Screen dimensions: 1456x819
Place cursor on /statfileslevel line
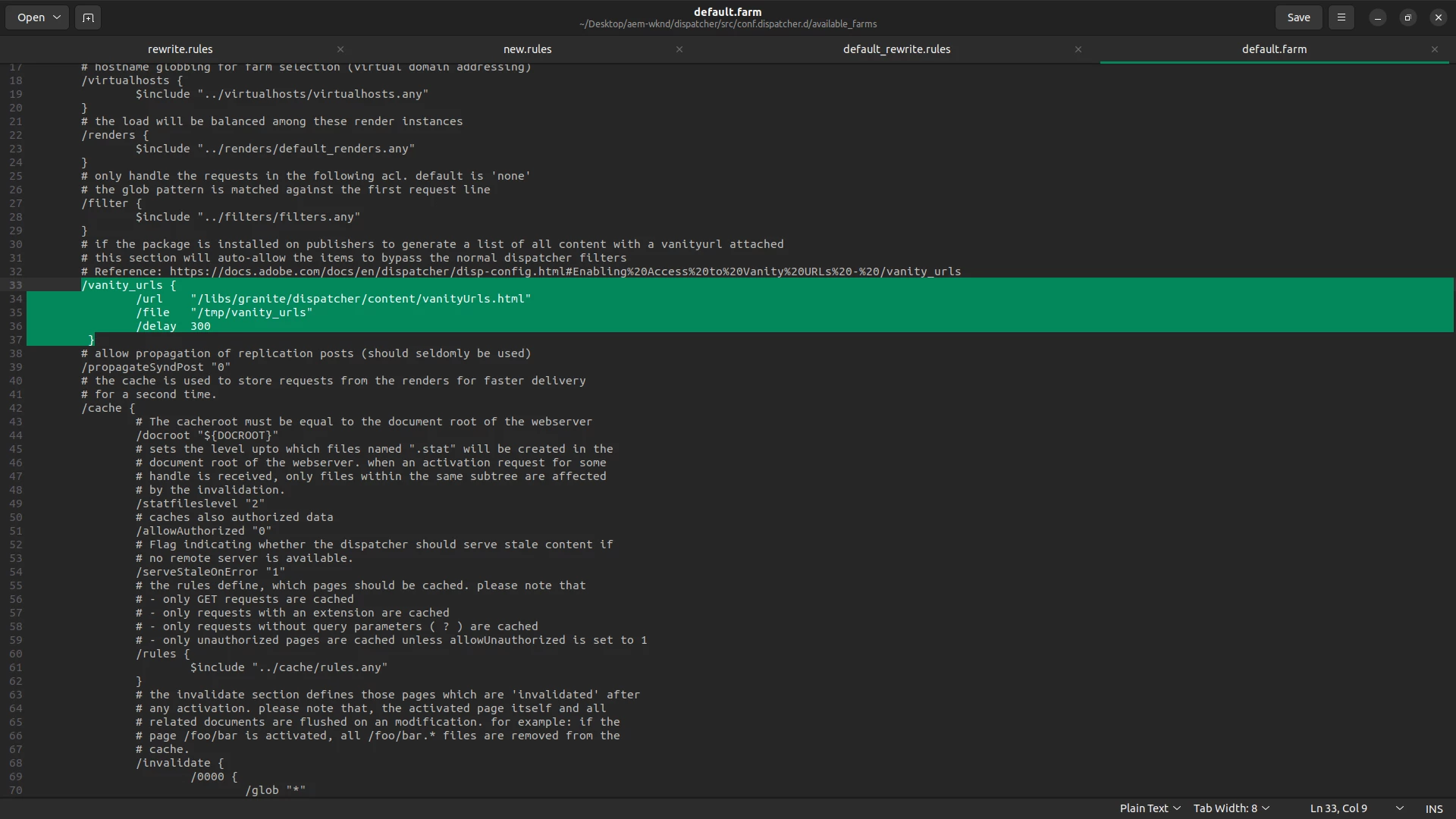(200, 504)
